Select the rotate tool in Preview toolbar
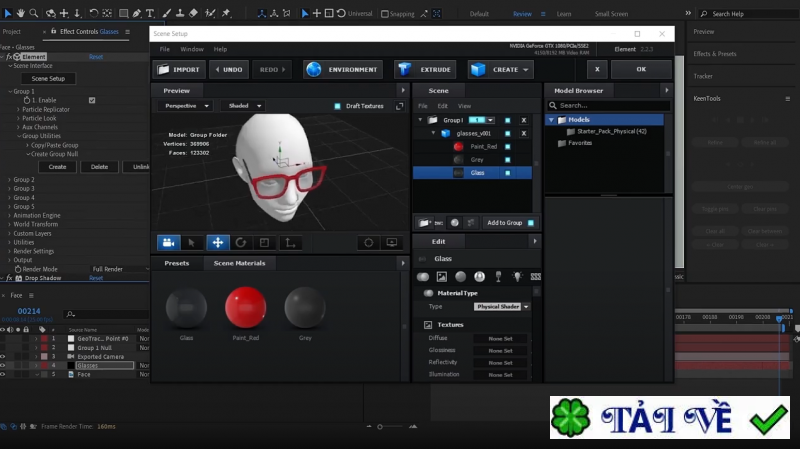 241,242
